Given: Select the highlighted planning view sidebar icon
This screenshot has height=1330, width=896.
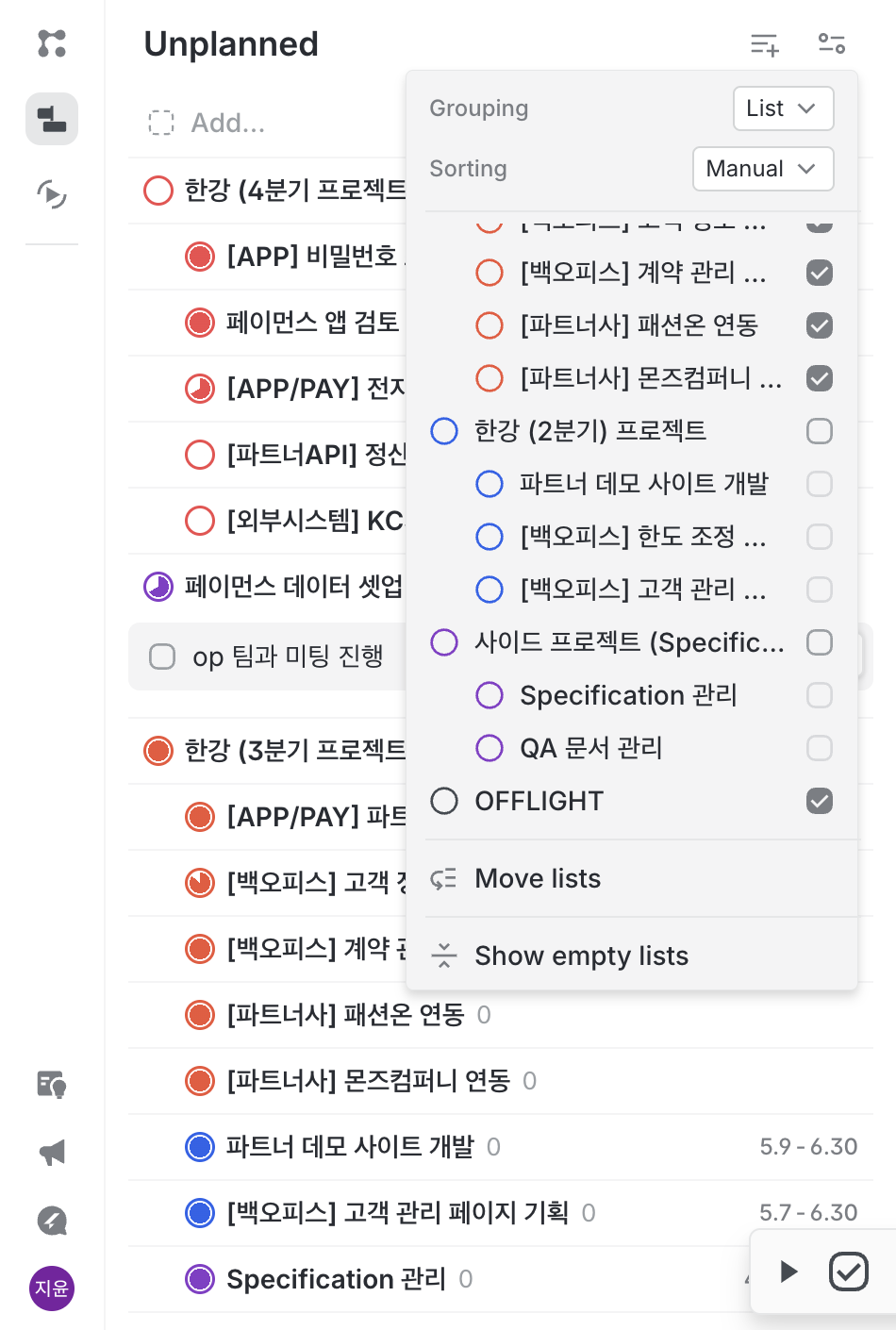Looking at the screenshot, I should pyautogui.click(x=52, y=119).
